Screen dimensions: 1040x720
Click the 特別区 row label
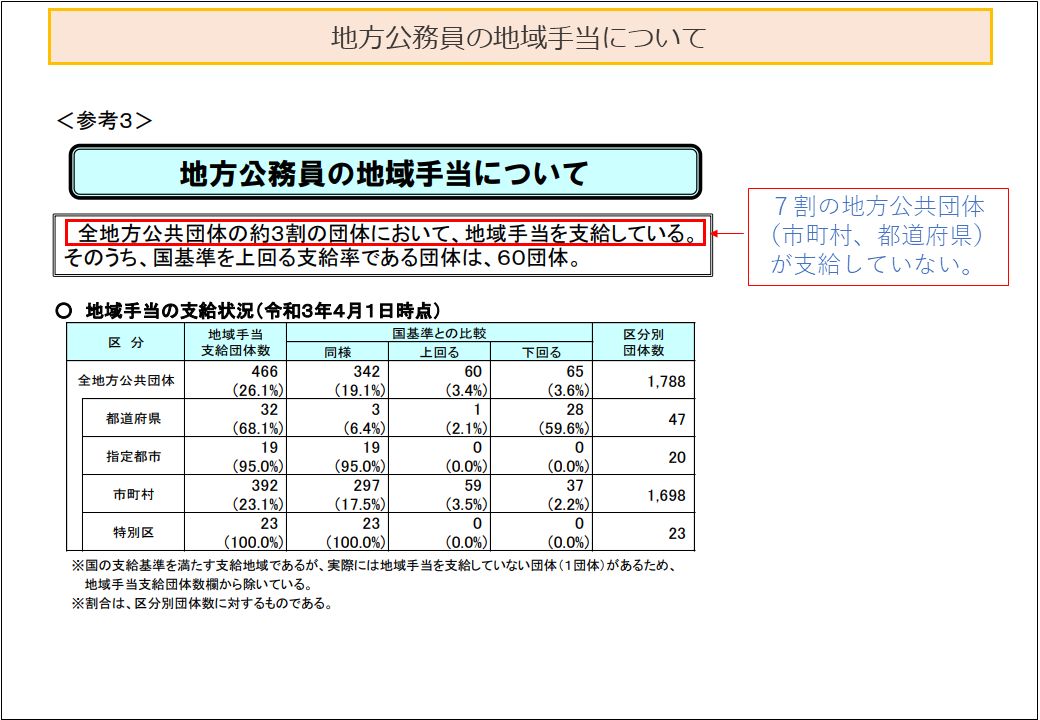point(133,532)
